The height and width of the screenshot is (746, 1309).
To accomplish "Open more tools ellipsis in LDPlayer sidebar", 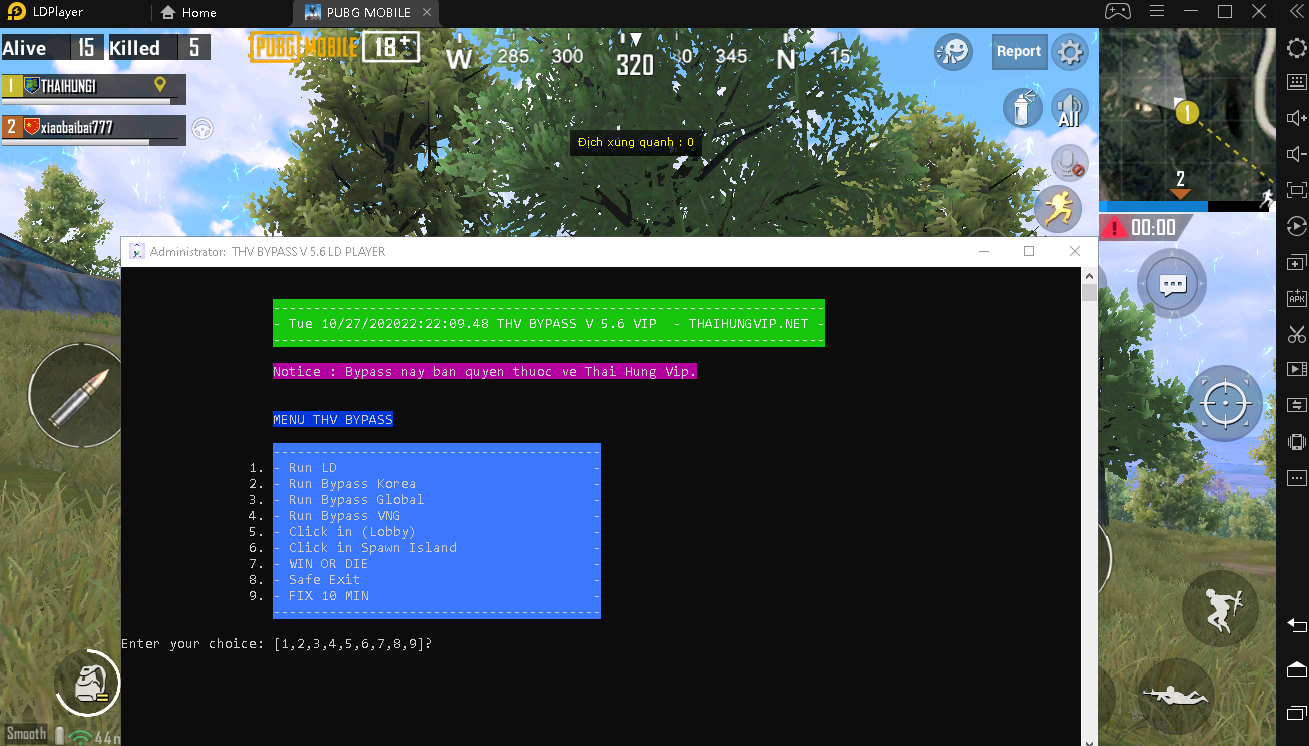I will [x=1296, y=477].
